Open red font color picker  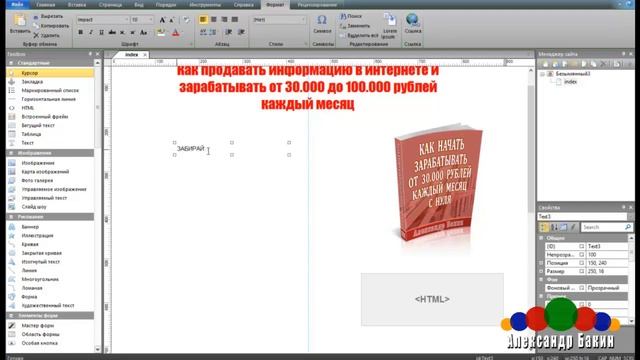tap(176, 33)
